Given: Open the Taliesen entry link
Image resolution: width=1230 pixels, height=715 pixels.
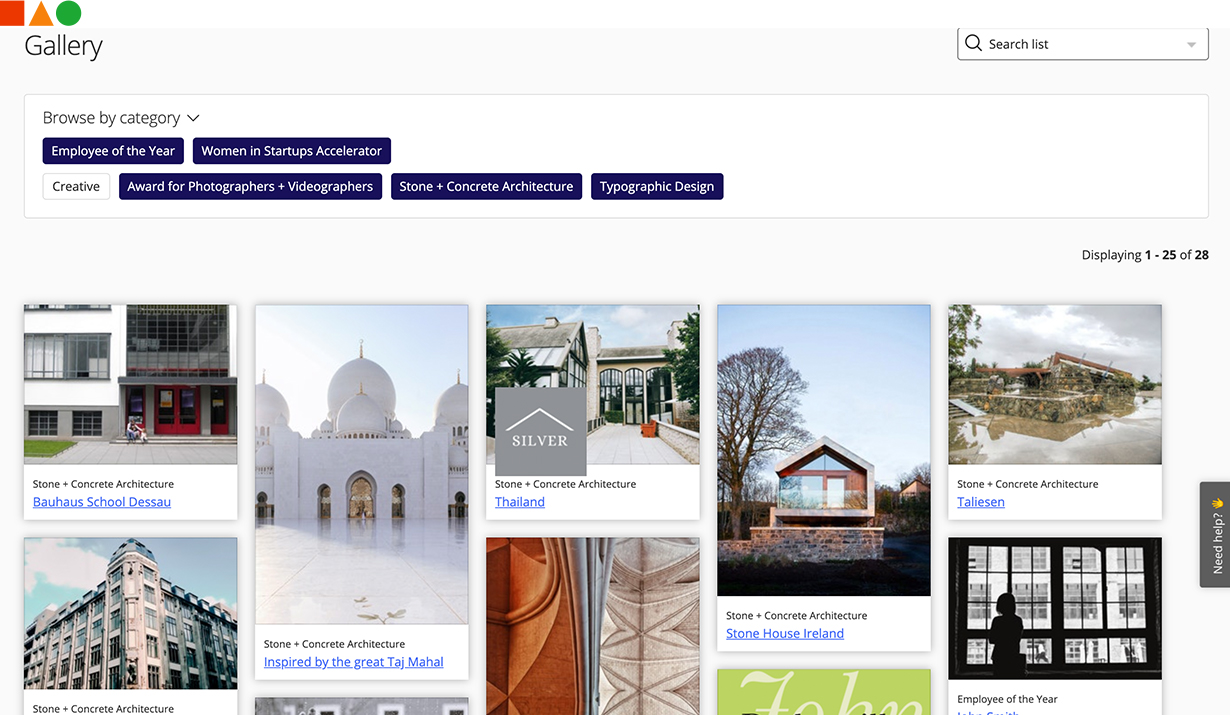Looking at the screenshot, I should [x=980, y=502].
